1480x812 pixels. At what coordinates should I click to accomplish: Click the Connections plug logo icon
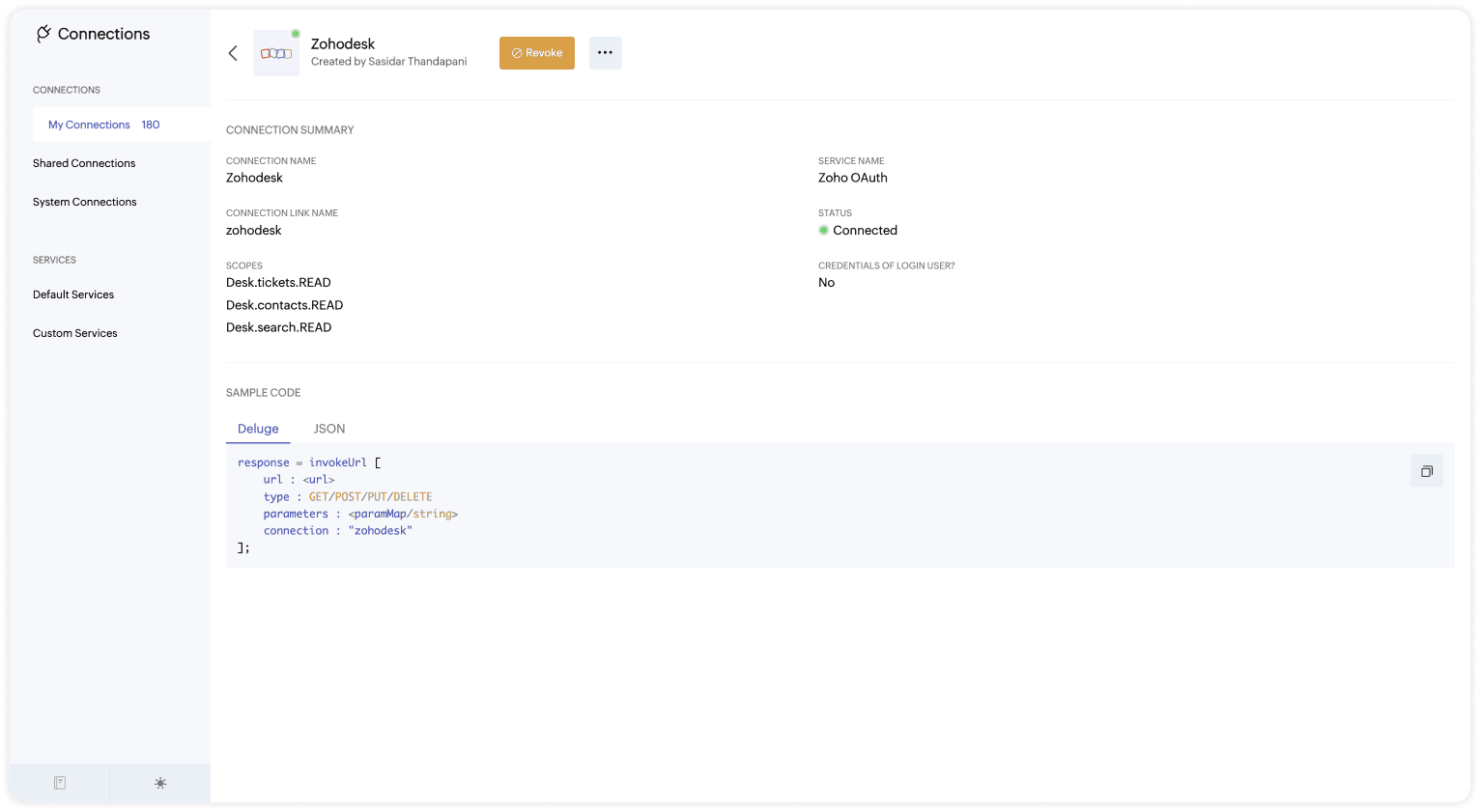tap(43, 34)
